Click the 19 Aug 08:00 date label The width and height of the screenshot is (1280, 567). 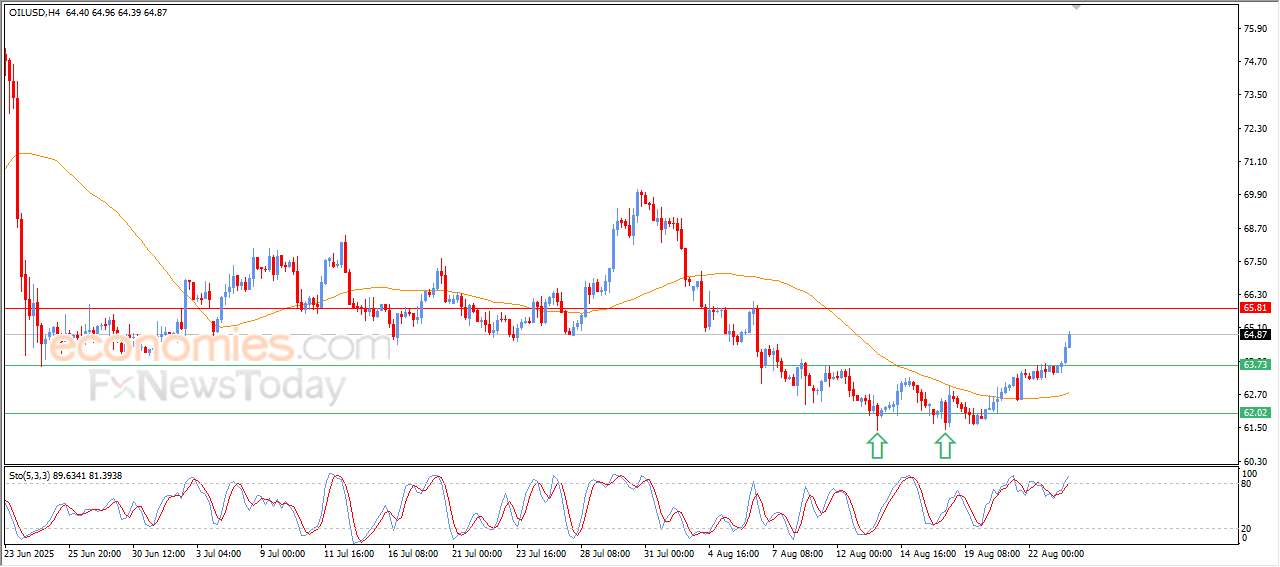point(990,553)
